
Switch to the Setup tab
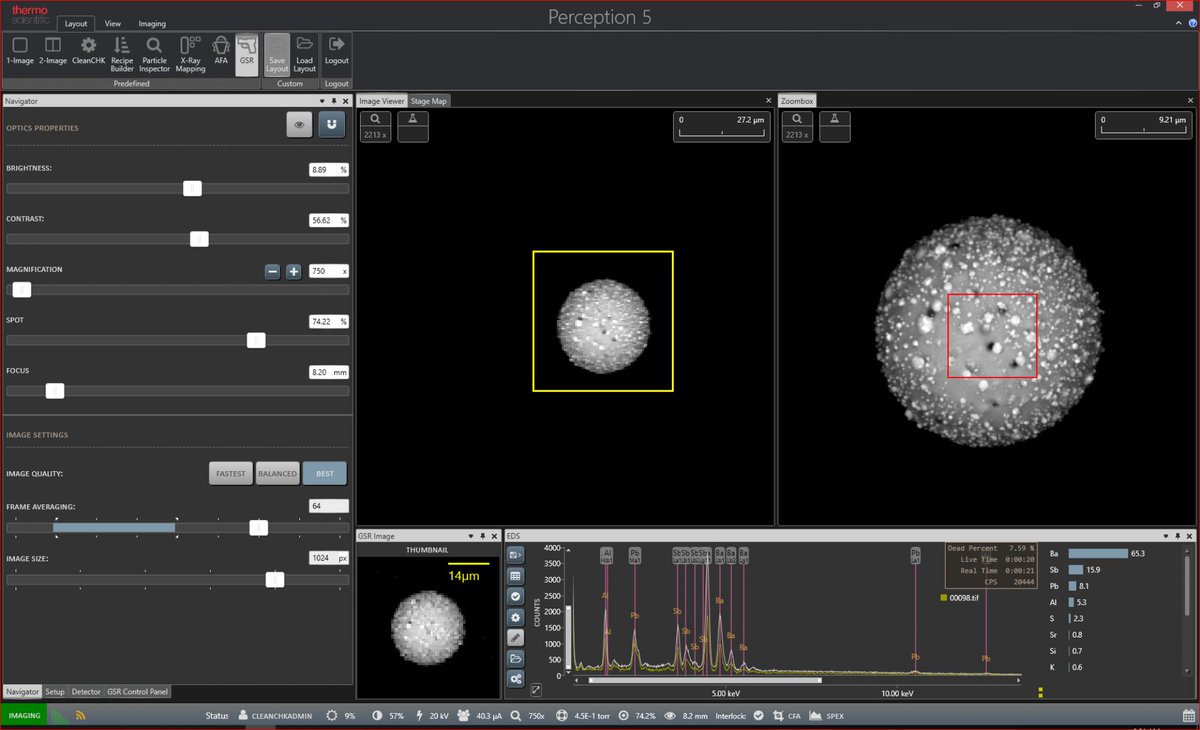pyautogui.click(x=55, y=691)
